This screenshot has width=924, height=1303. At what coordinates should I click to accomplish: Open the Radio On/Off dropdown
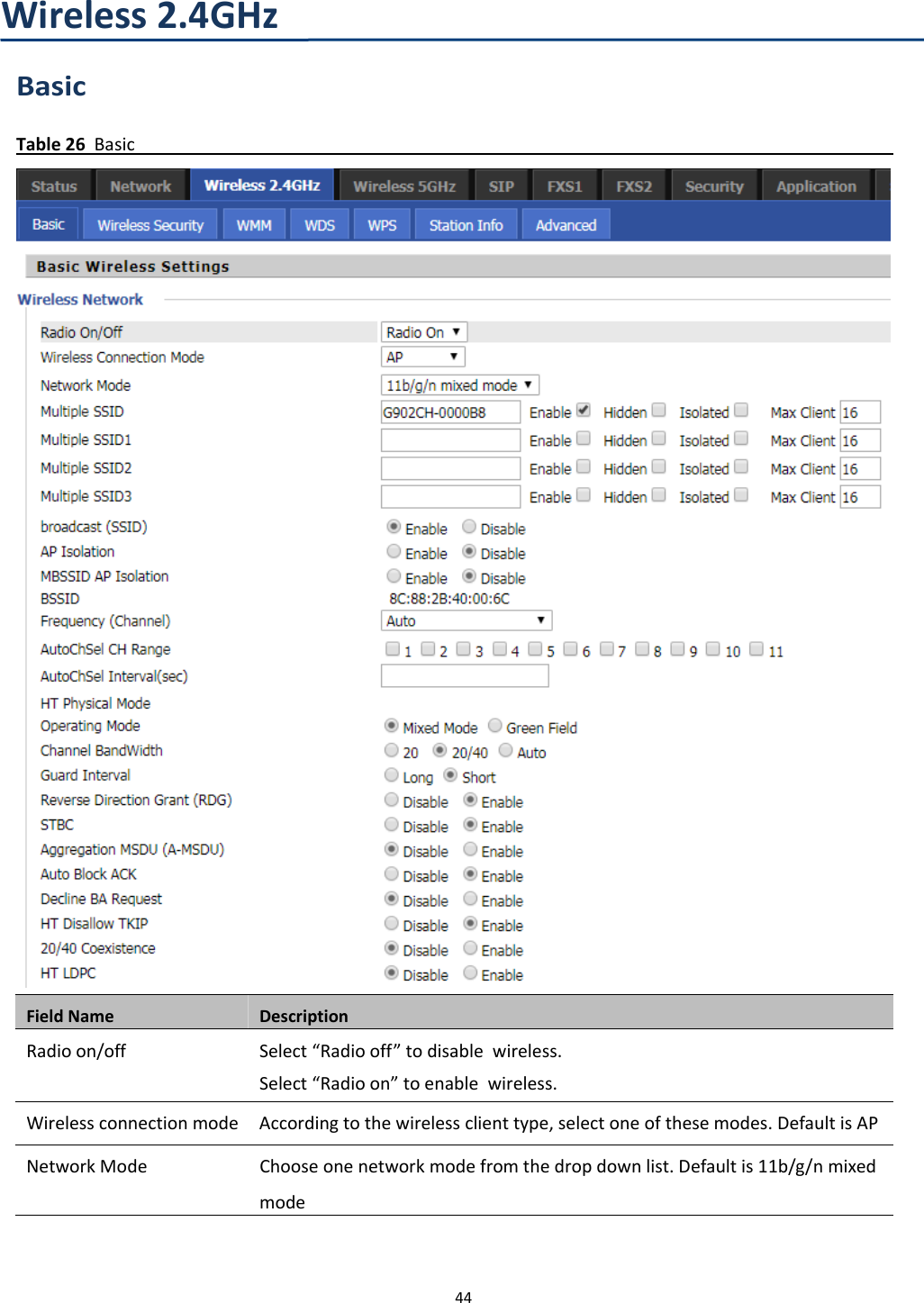coord(423,331)
